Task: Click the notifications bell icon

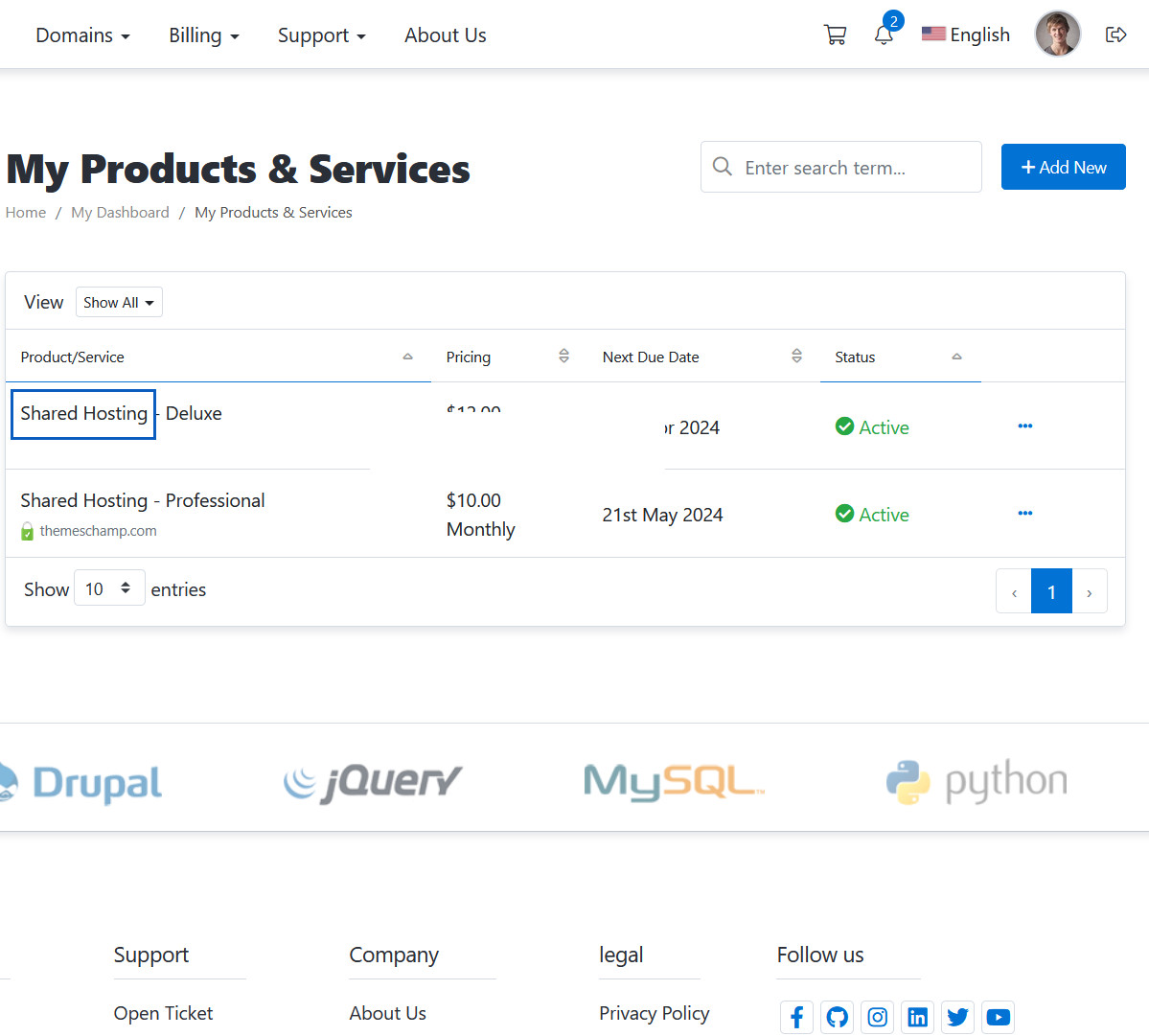Action: (x=884, y=35)
